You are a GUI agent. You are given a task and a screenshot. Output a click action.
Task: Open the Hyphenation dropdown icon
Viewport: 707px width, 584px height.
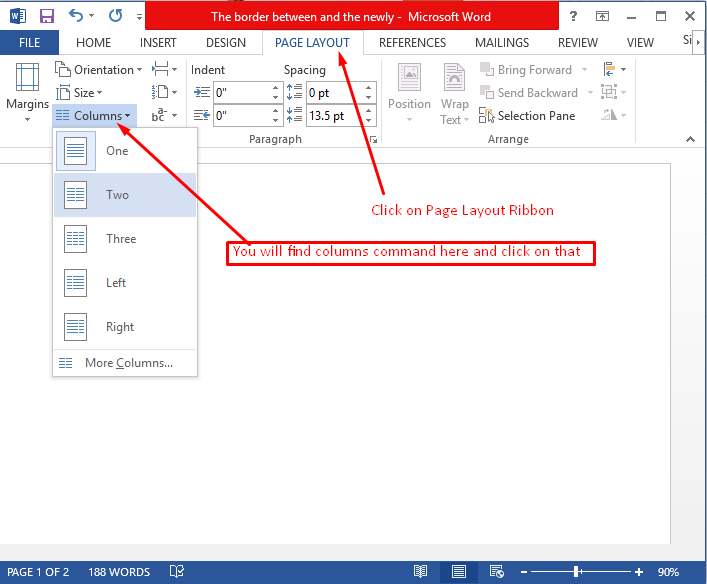165,115
